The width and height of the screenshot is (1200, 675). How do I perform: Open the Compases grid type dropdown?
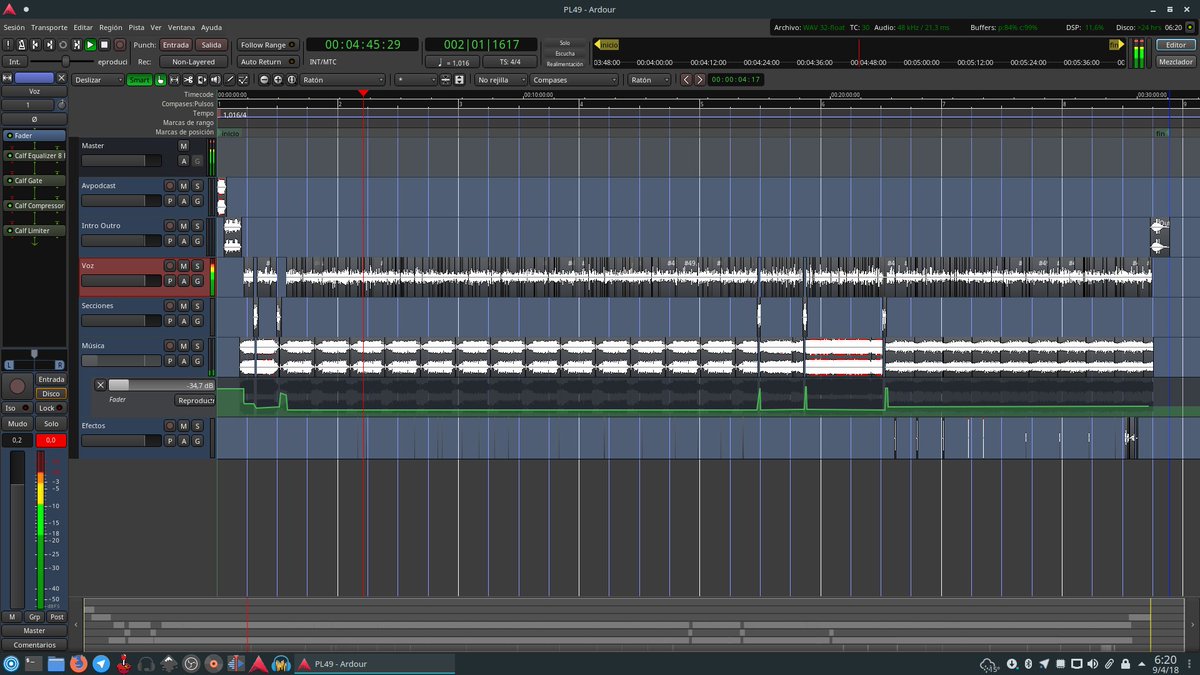point(574,79)
